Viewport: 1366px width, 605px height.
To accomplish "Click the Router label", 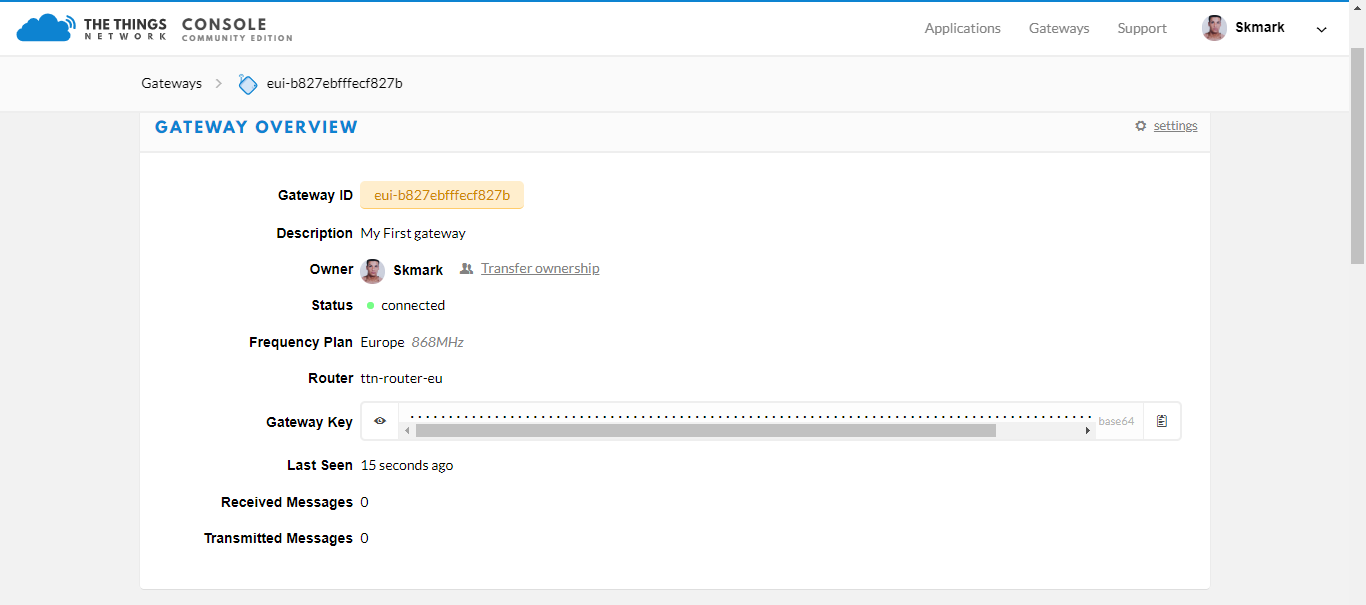I will click(331, 378).
